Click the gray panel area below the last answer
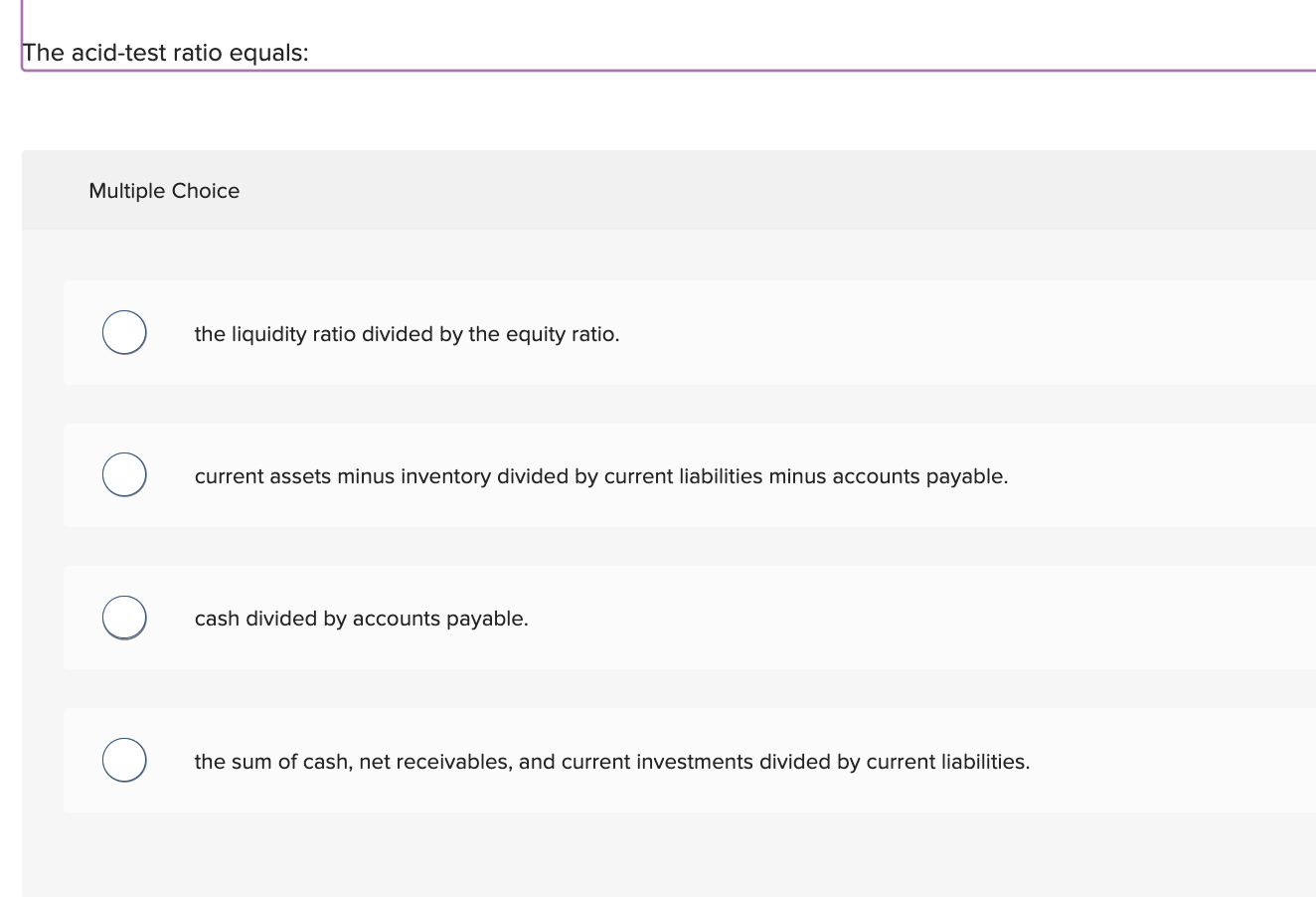Viewport: 1316px width, 897px height. [x=666, y=855]
